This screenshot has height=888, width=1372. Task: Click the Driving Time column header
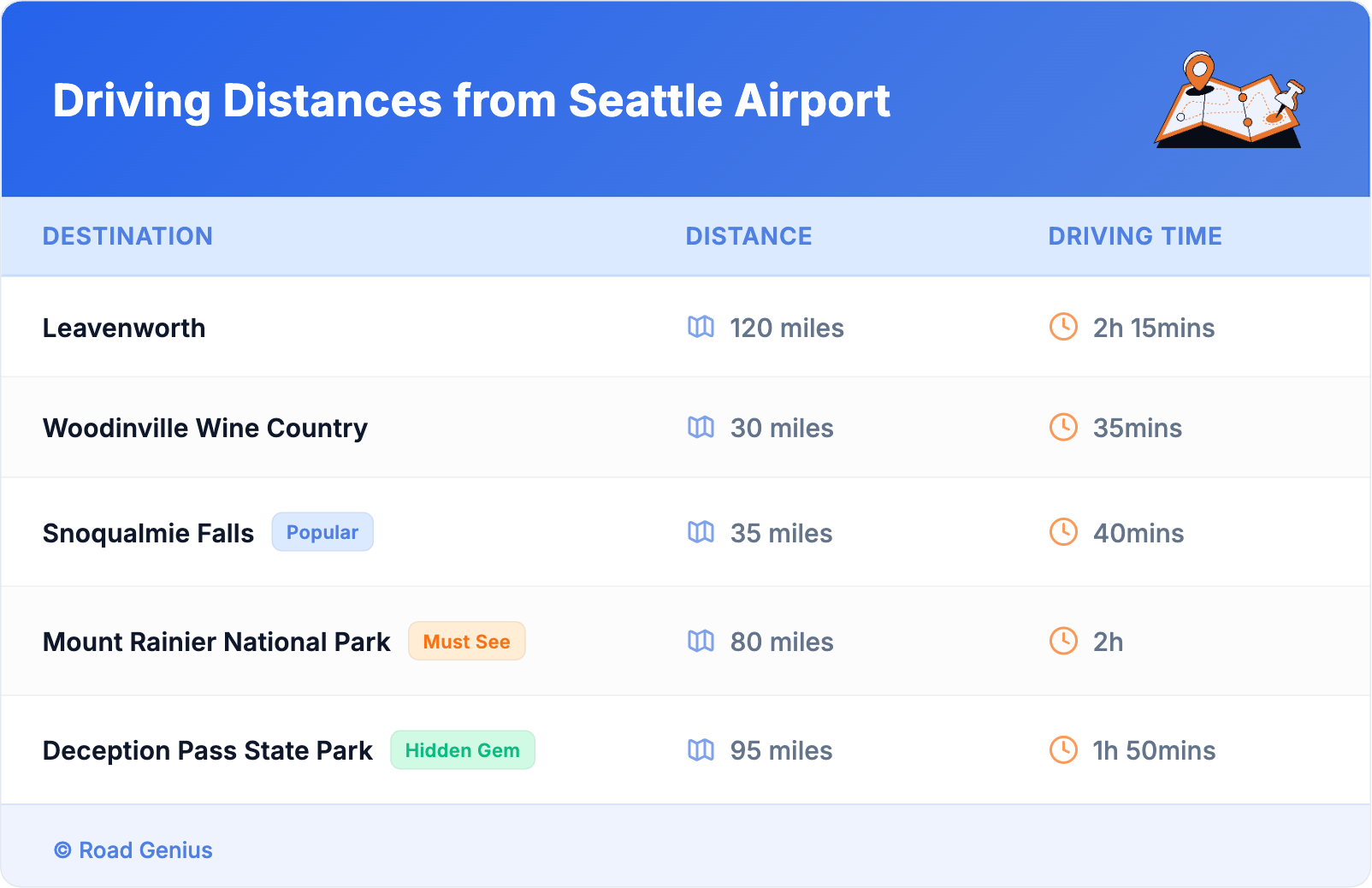(x=1134, y=236)
